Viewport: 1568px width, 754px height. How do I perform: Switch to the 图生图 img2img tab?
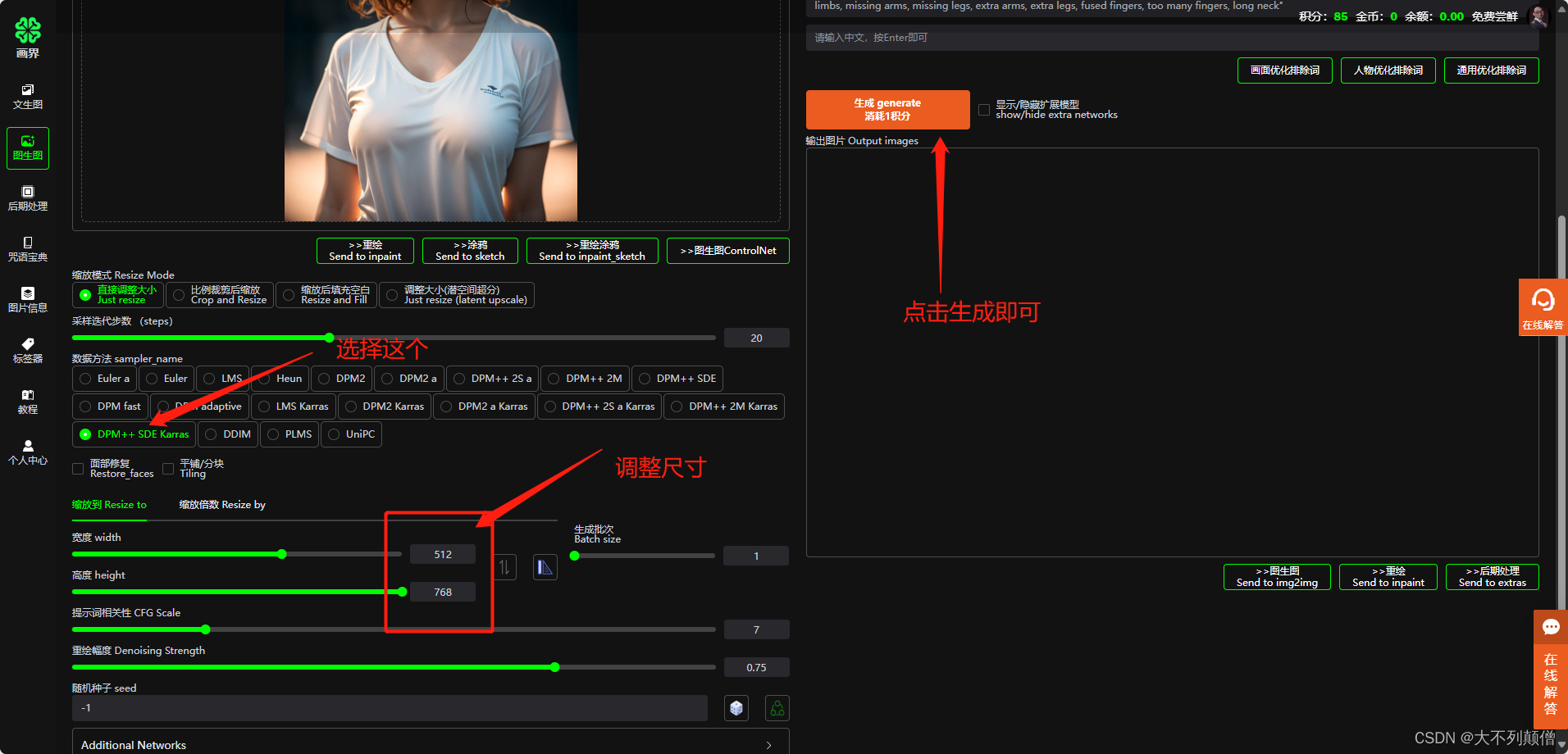pyautogui.click(x=27, y=148)
